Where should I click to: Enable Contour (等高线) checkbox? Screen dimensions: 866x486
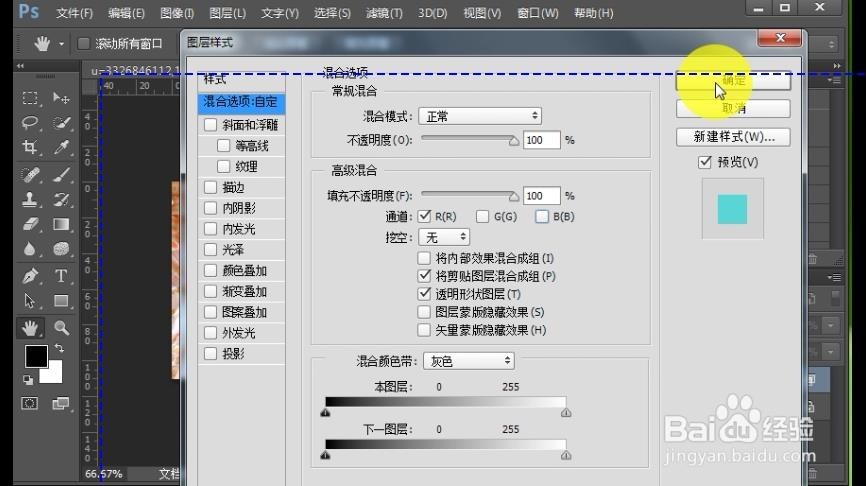[x=224, y=146]
